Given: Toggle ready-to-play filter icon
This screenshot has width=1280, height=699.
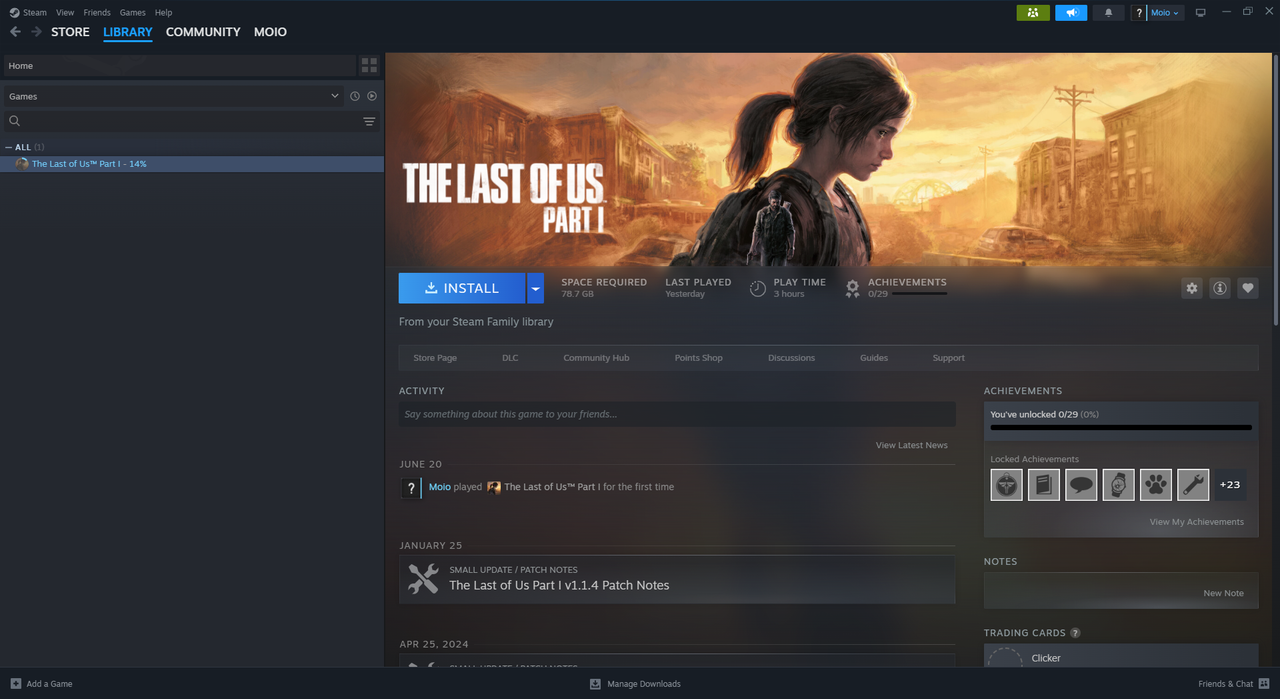Looking at the screenshot, I should [372, 96].
